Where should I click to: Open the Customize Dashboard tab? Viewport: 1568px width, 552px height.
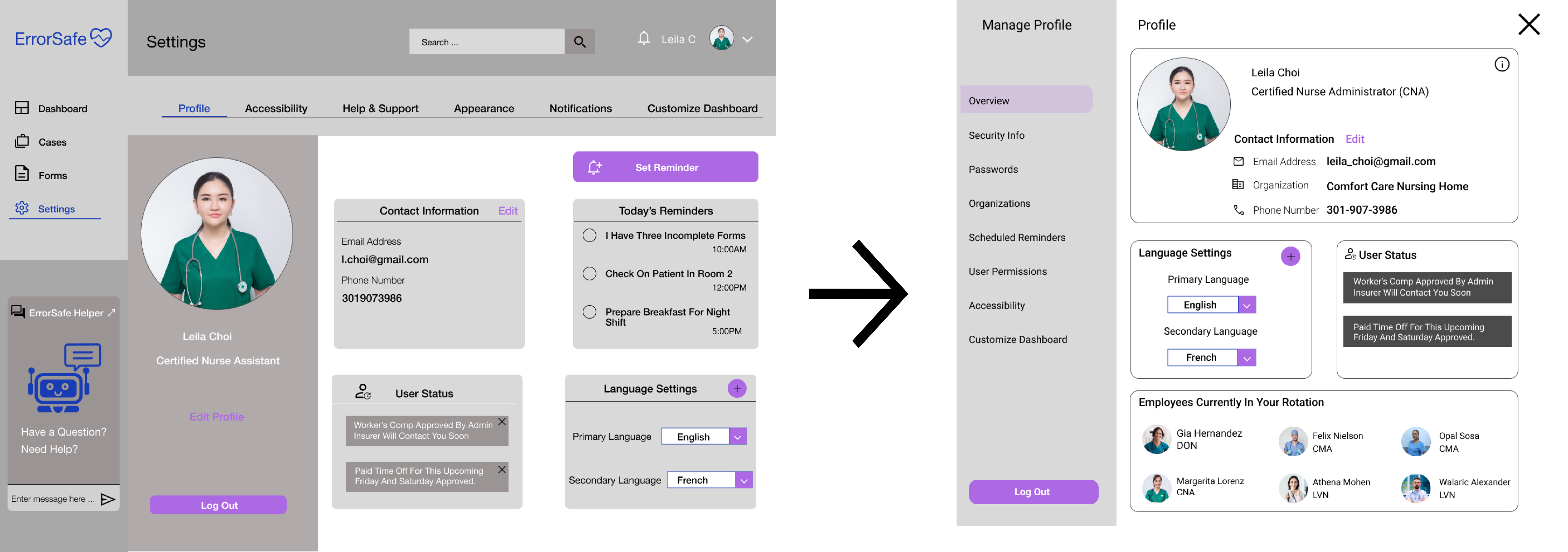coord(703,109)
